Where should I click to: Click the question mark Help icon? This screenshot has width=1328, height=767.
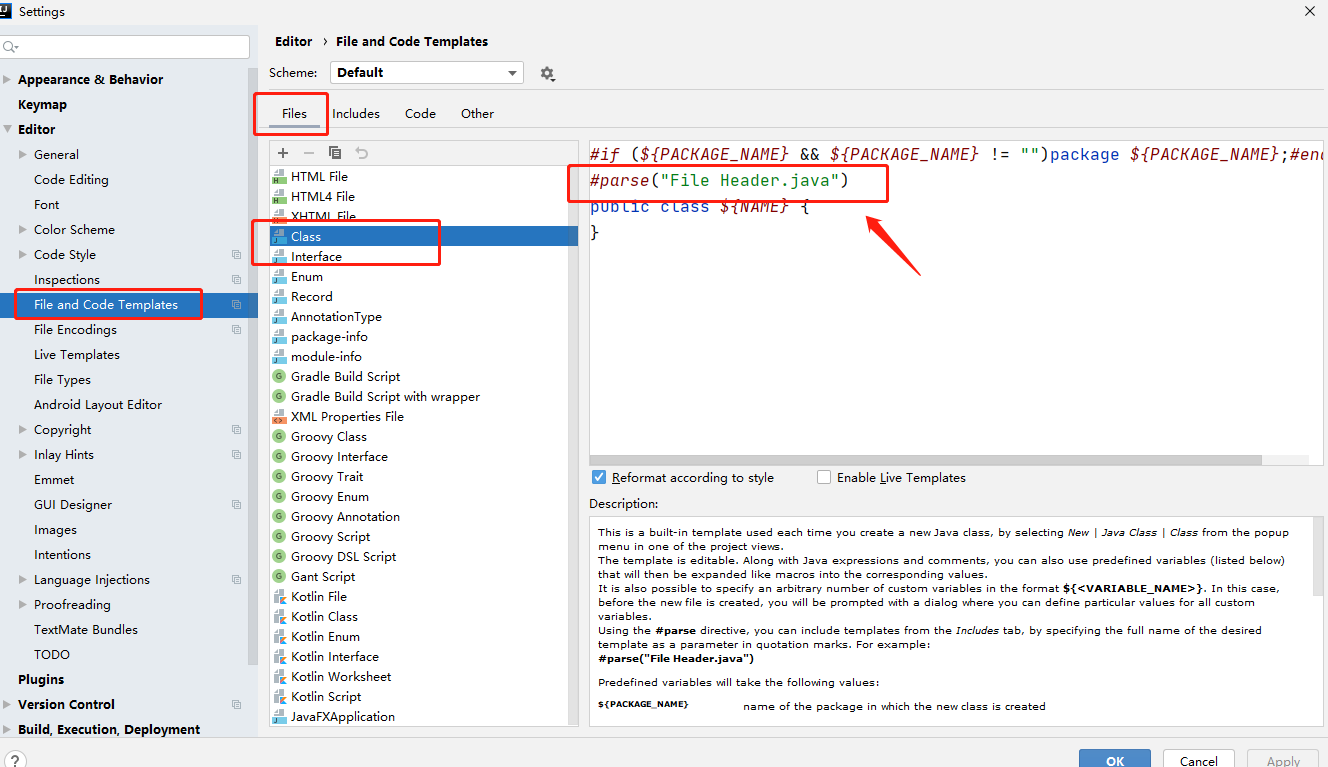point(15,761)
